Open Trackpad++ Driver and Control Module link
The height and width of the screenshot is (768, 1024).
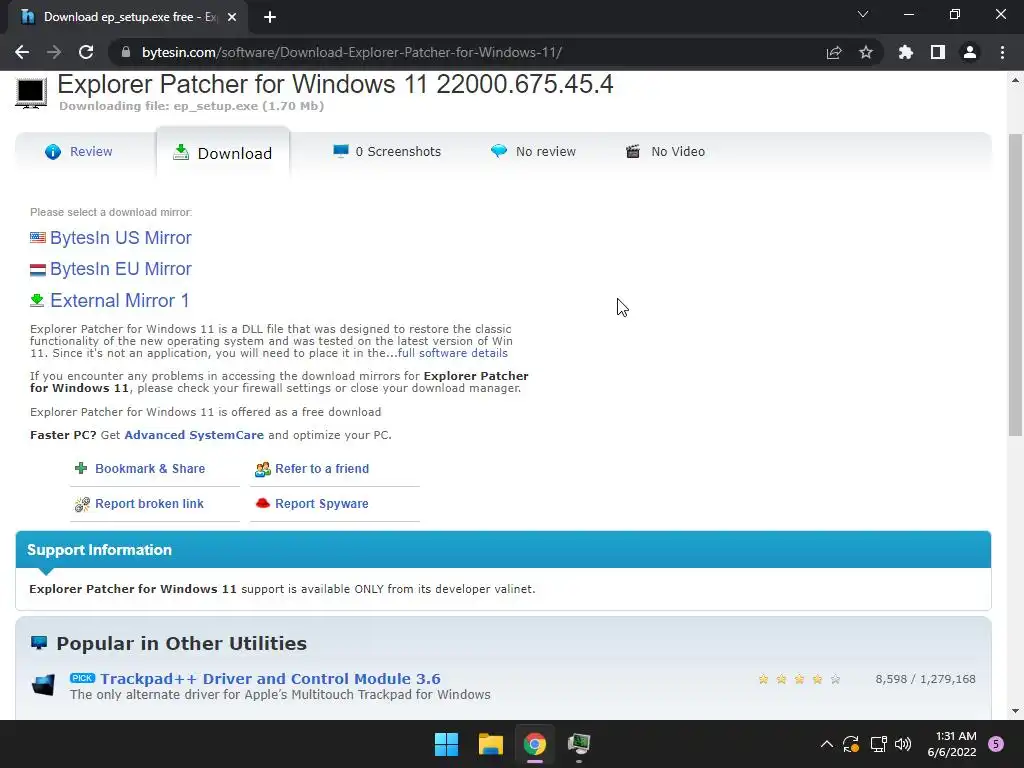click(x=270, y=679)
